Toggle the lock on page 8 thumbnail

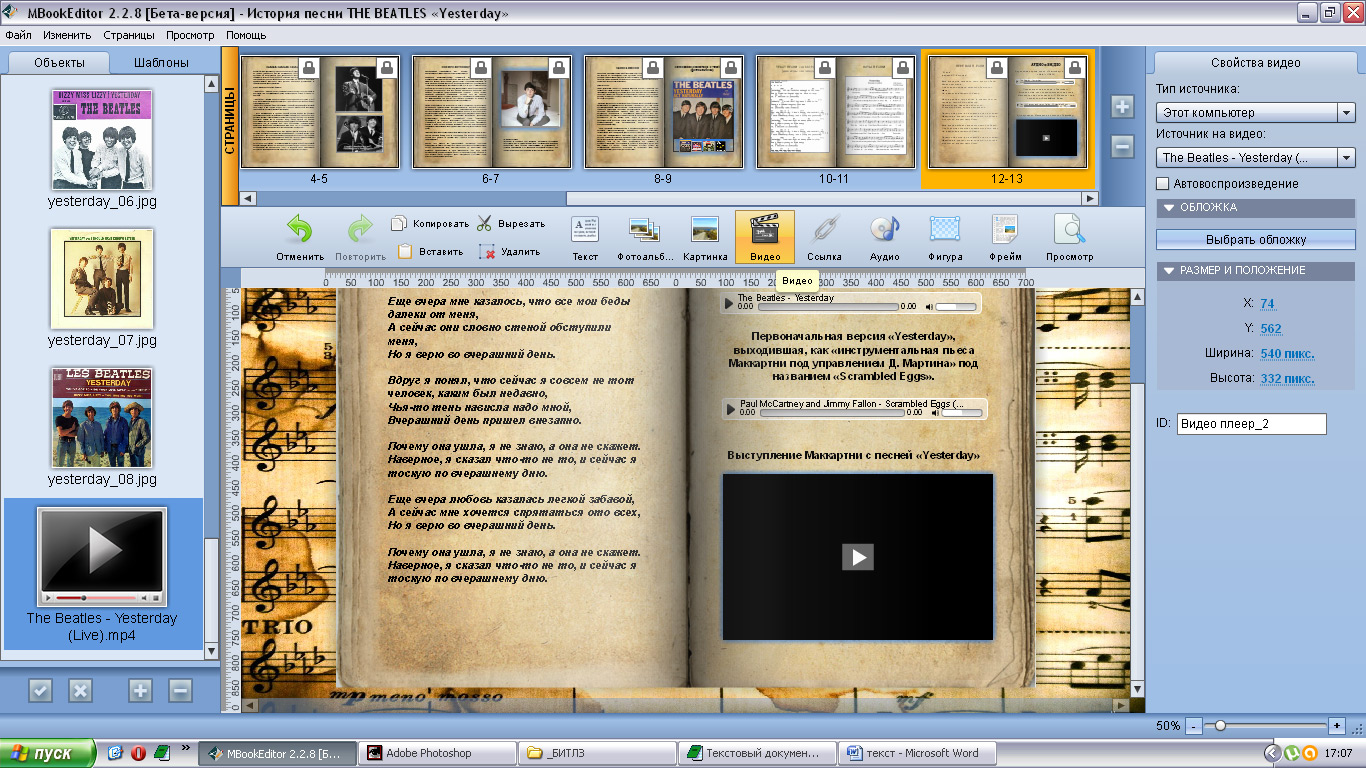point(654,68)
